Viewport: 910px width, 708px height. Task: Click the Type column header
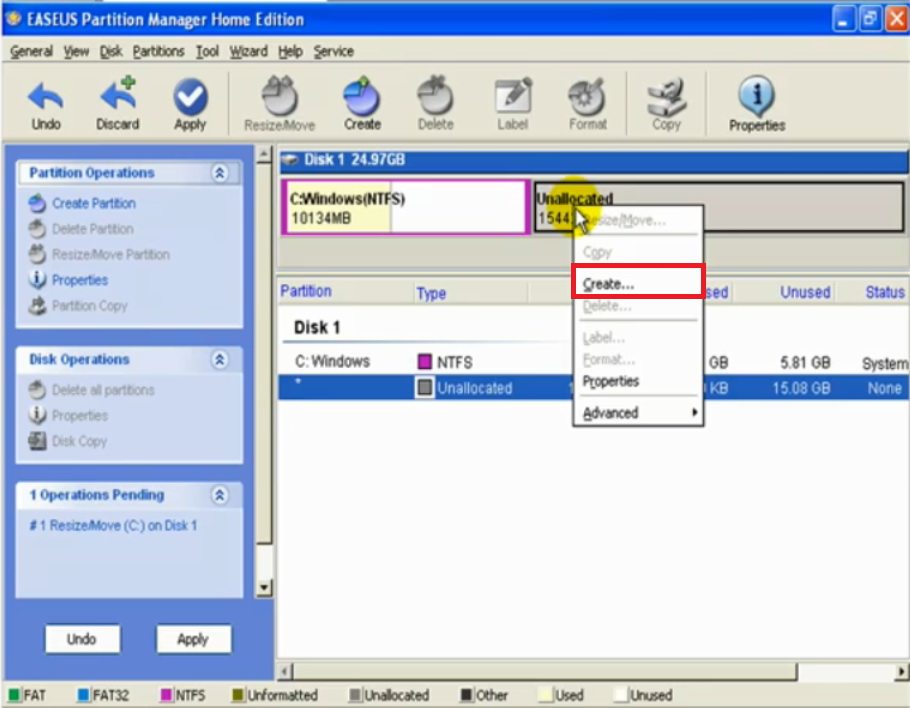(431, 293)
